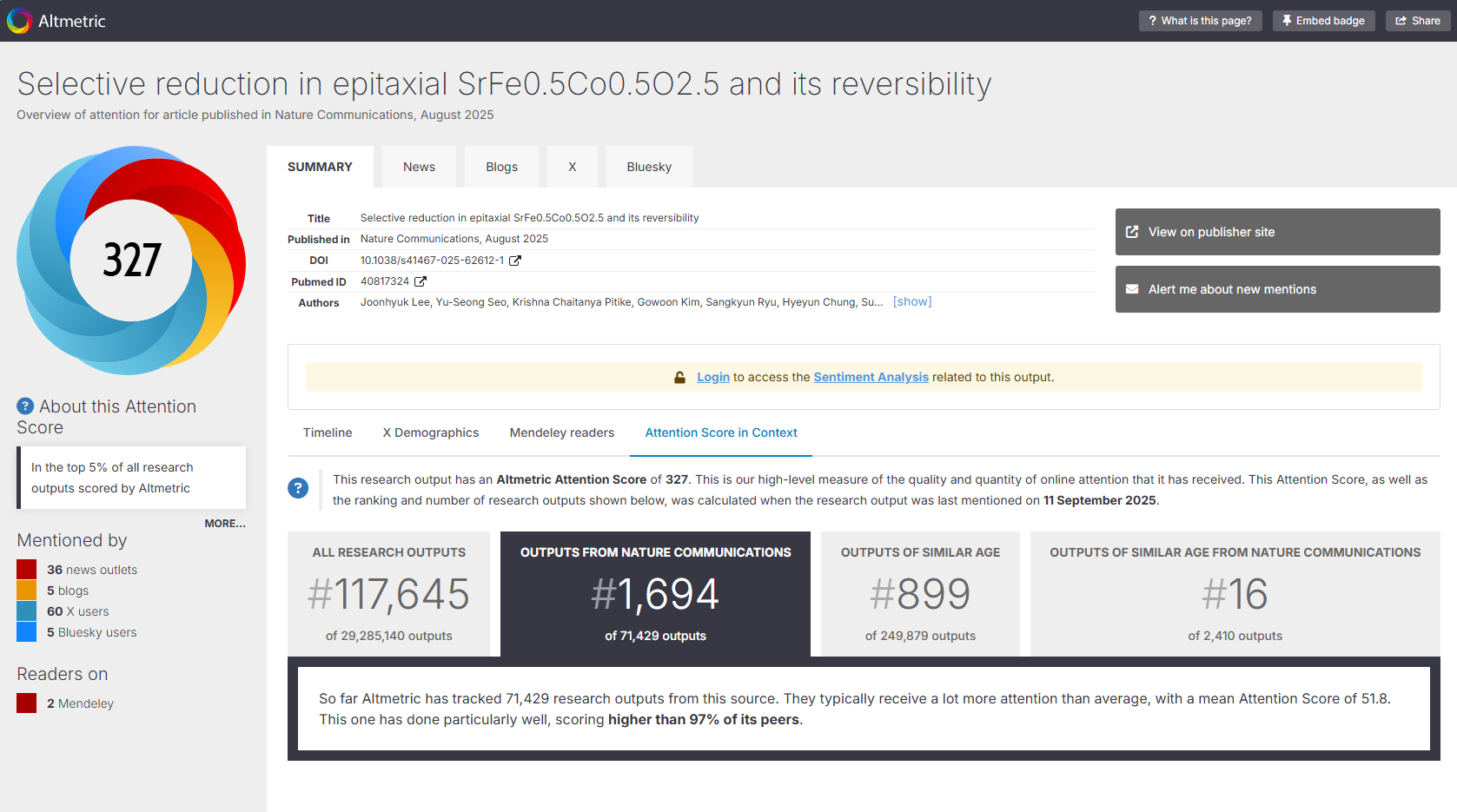
Task: Select OUTPUTS OF SIMILAR AGE card
Action: (920, 594)
